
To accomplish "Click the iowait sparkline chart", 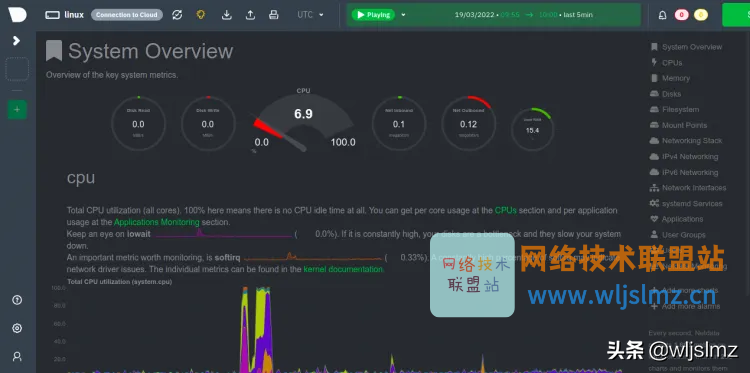I will (223, 233).
